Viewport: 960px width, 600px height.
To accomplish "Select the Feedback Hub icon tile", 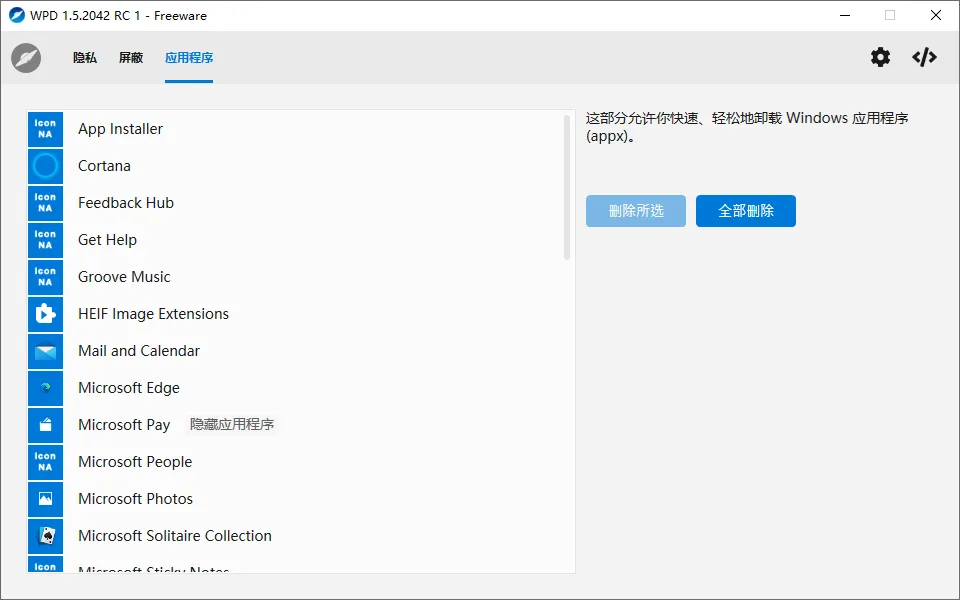I will click(45, 203).
